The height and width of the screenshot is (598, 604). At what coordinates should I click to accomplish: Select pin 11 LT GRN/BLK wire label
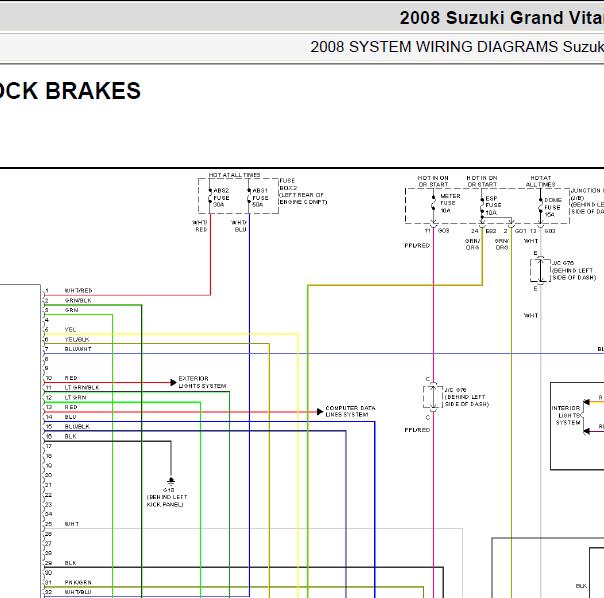pyautogui.click(x=82, y=388)
